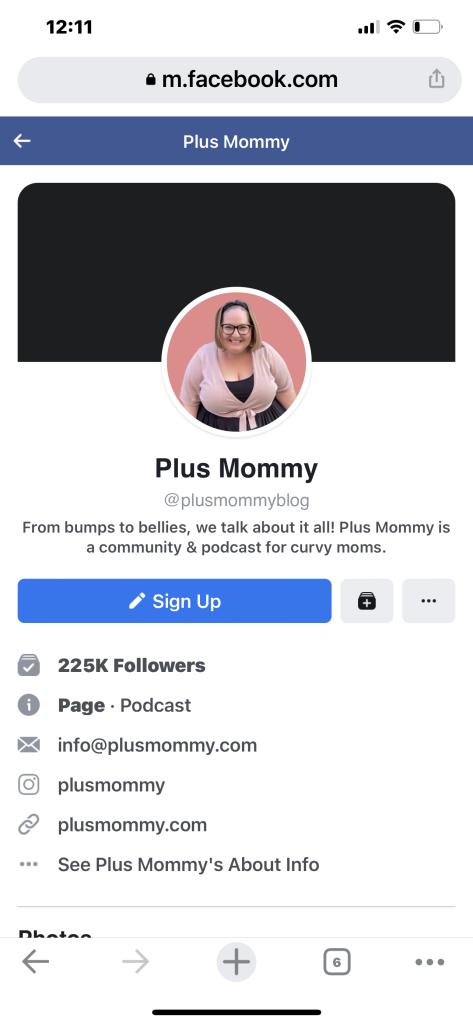473x1024 pixels.
Task: Open the Plus Mommy profile picture
Action: pos(236,362)
